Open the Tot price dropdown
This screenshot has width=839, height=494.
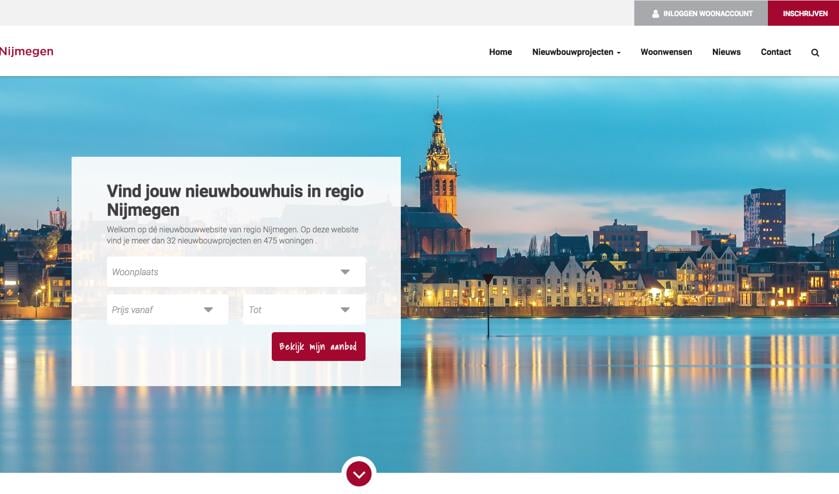coord(304,309)
